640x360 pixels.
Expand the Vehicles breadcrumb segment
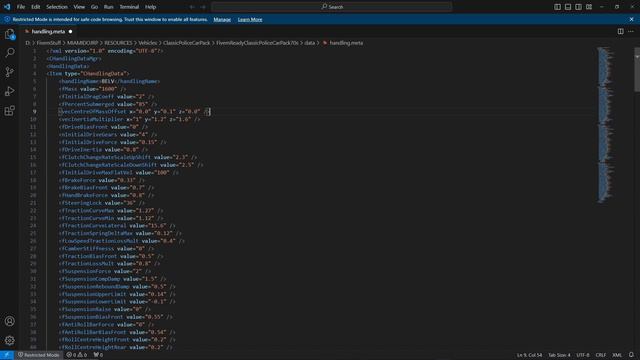[x=148, y=43]
